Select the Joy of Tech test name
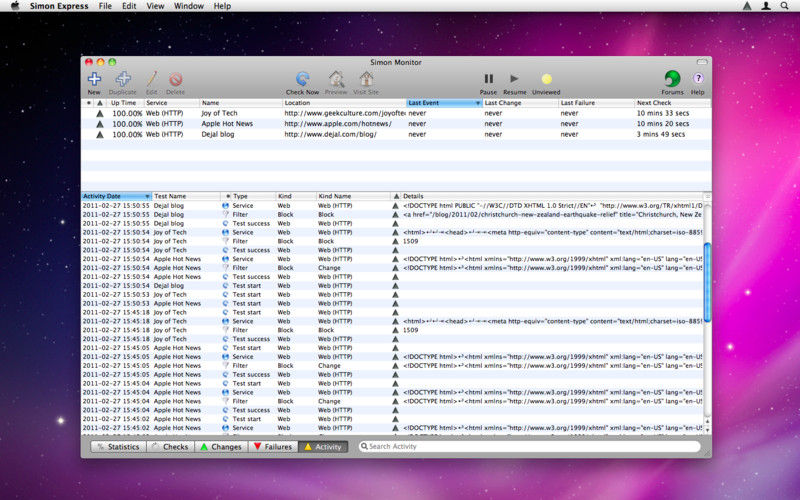This screenshot has width=800, height=500. pos(219,113)
